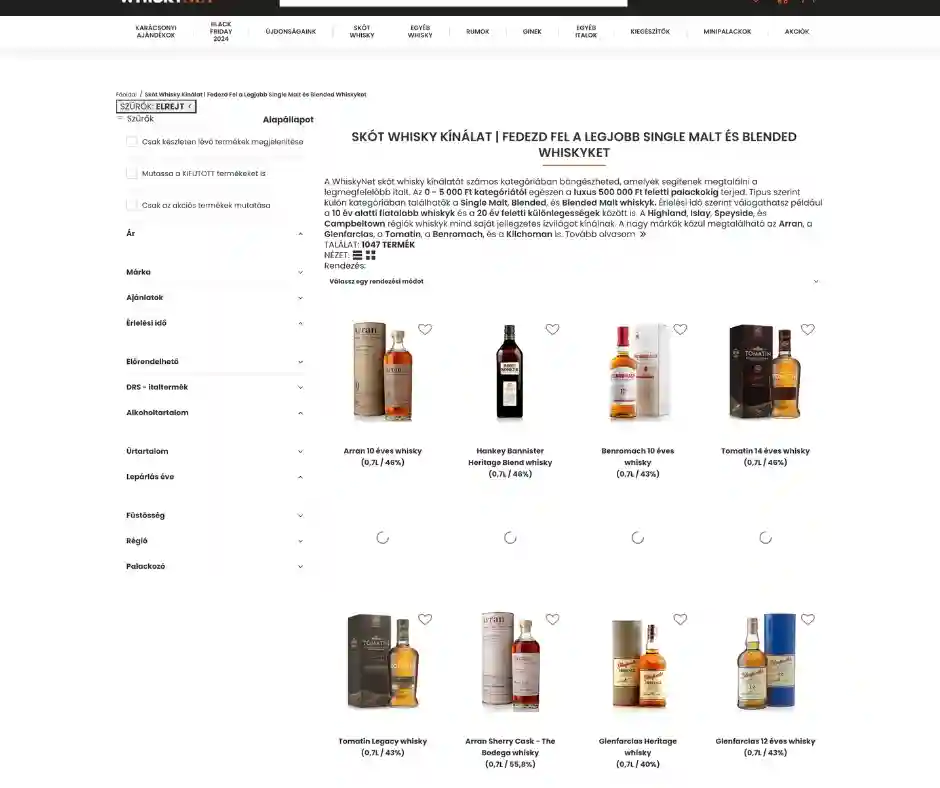This screenshot has width=940, height=788.
Task: Favorite the Benromach 10 éves whisky
Action: coord(680,329)
